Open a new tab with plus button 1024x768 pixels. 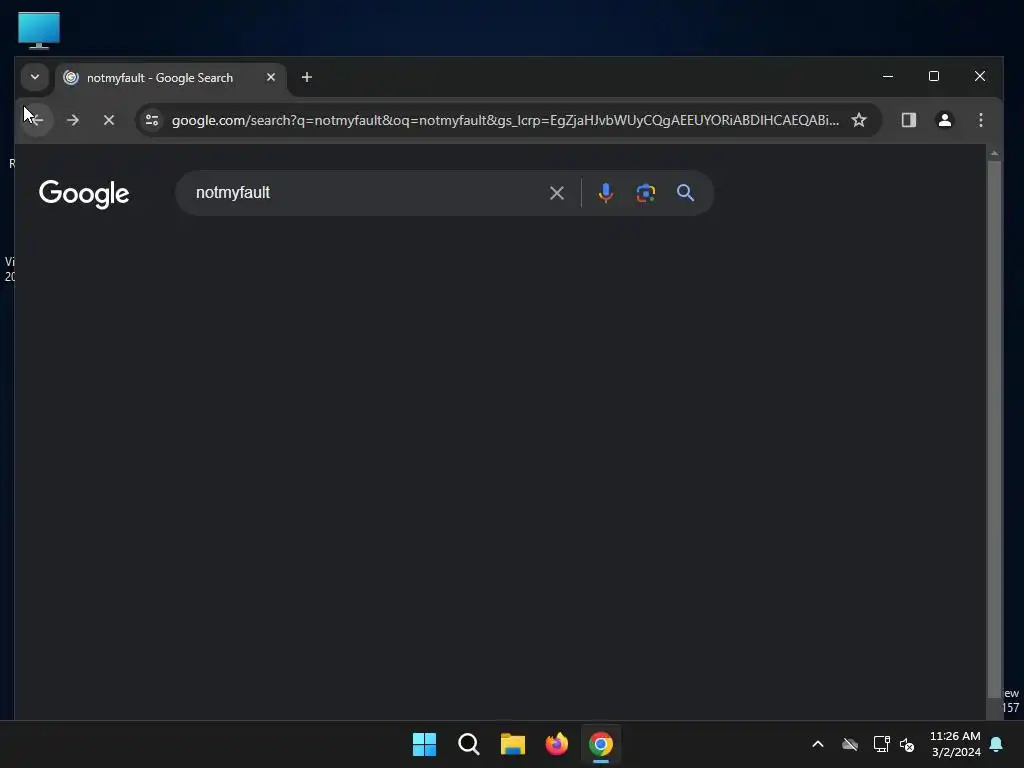coord(306,77)
